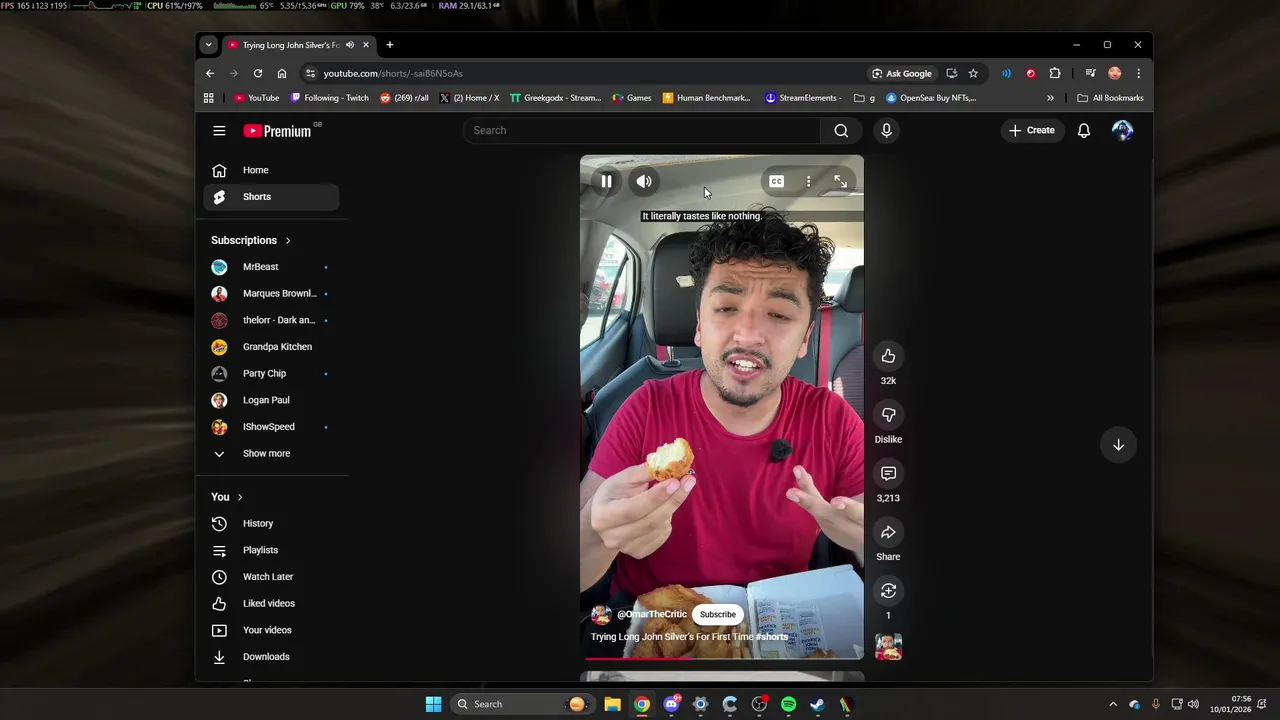Bookmark this page with the star
Viewport: 1280px width, 720px height.
(973, 73)
